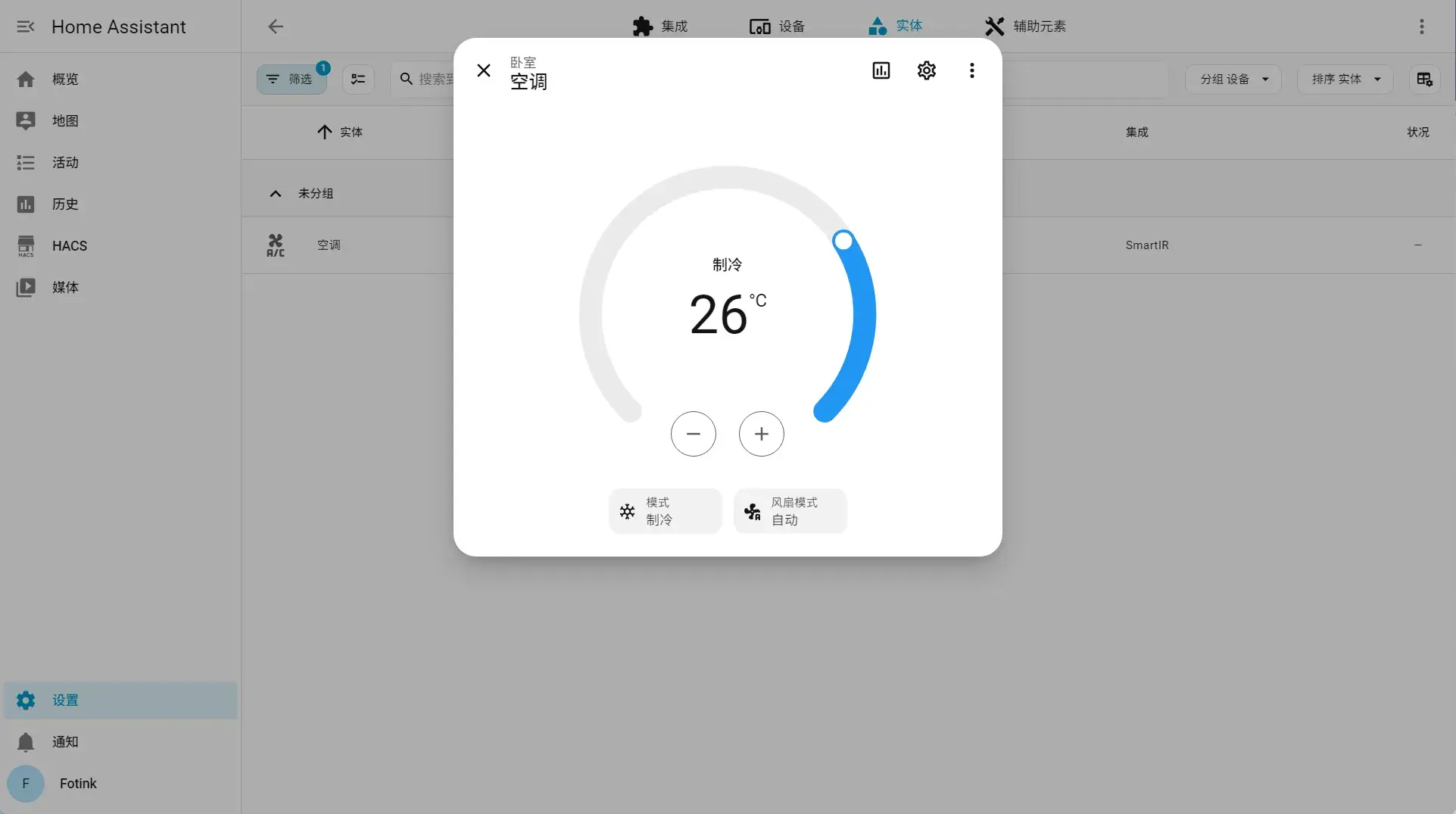Switch to the 辅助元素 tab
Image resolution: width=1456 pixels, height=814 pixels.
(x=1025, y=27)
